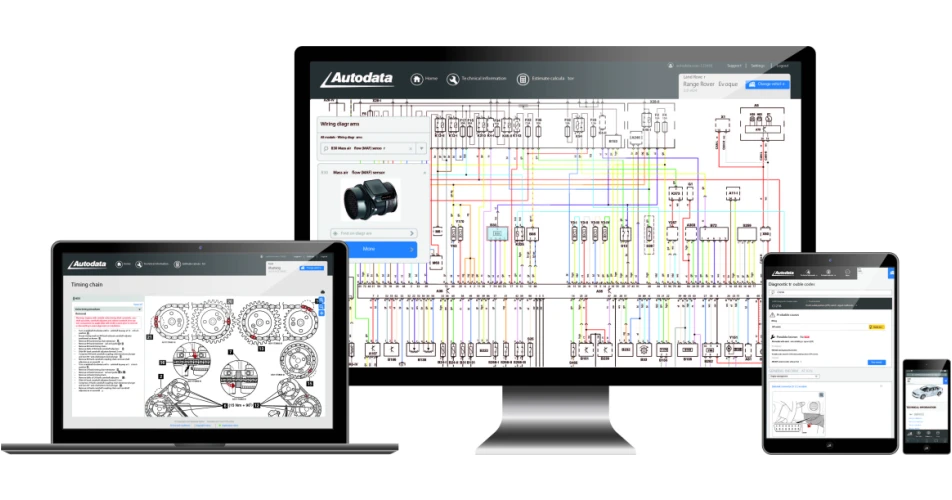The image size is (952, 500).
Task: Select the Range Rover Evoque vehicle text
Action: click(x=710, y=84)
